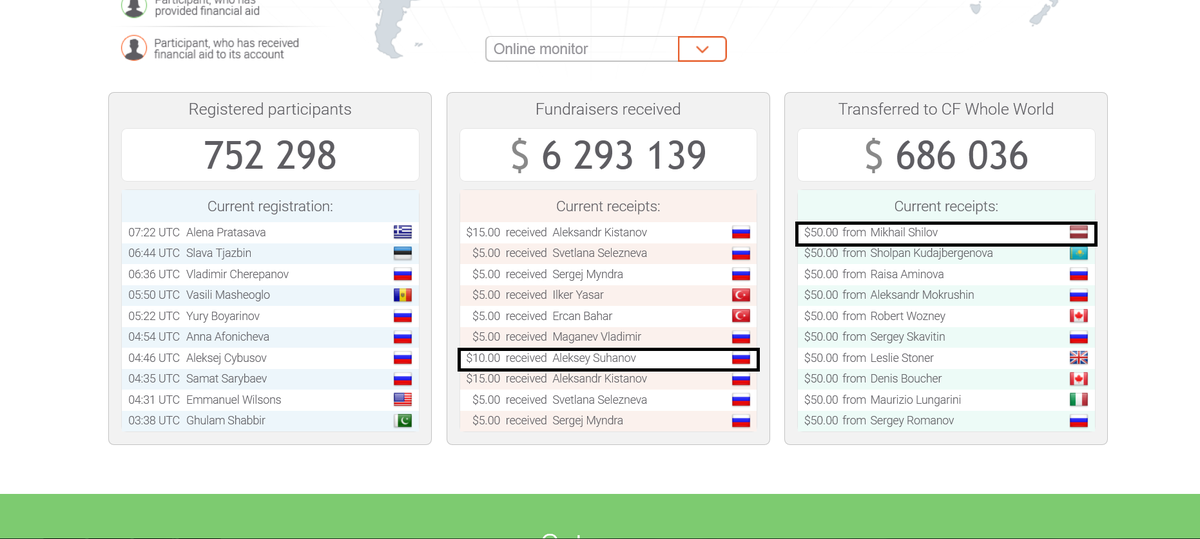Click the Pakistani flag beside Ghulam Shabbir

[x=403, y=421]
